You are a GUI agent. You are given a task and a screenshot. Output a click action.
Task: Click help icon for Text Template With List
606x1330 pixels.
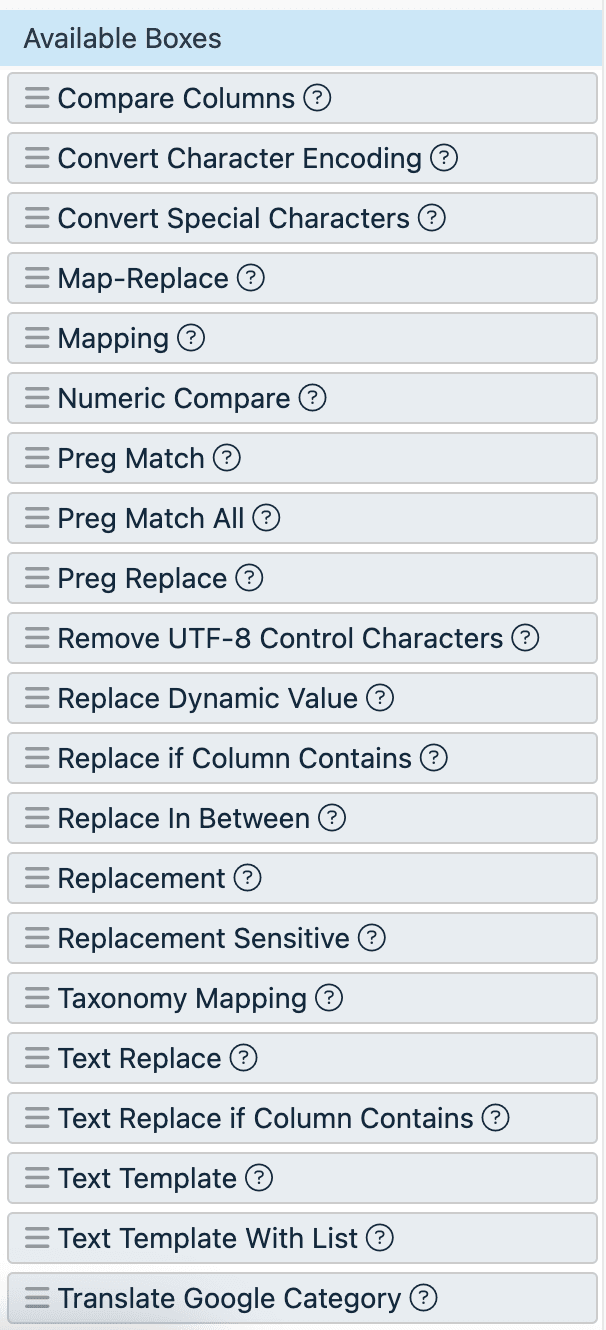click(380, 1238)
